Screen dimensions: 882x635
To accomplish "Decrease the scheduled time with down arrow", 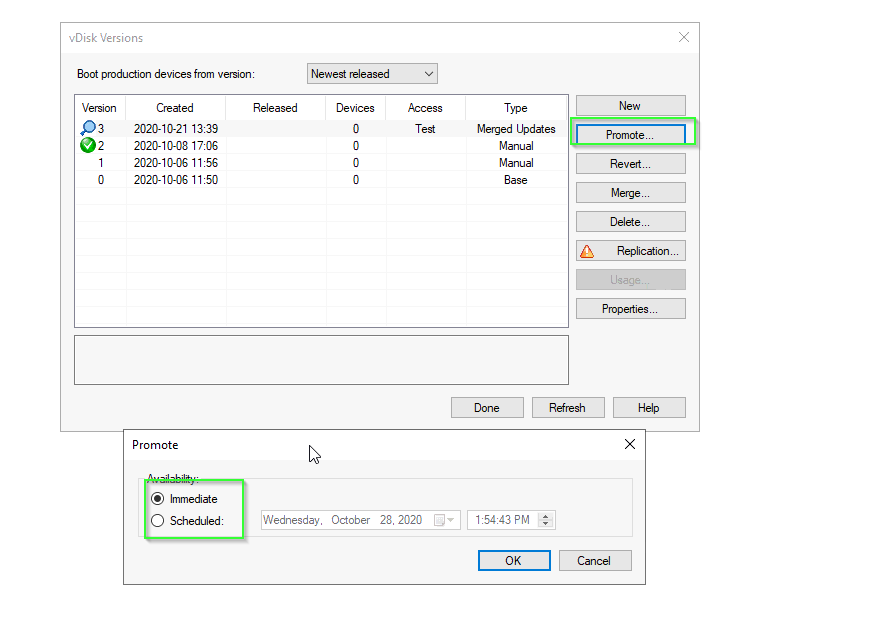I will pyautogui.click(x=545, y=523).
